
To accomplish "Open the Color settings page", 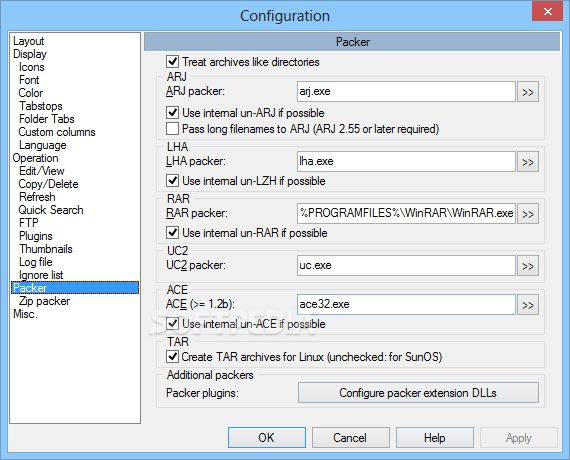I will click(x=31, y=93).
